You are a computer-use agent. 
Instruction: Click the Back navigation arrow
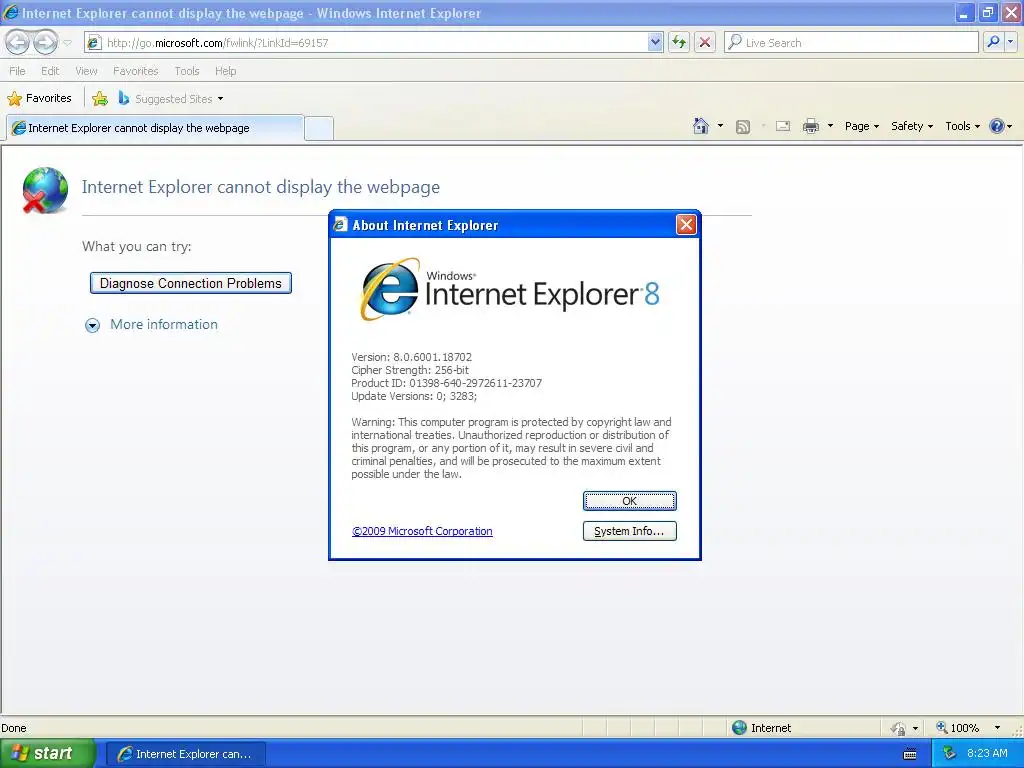tap(18, 42)
